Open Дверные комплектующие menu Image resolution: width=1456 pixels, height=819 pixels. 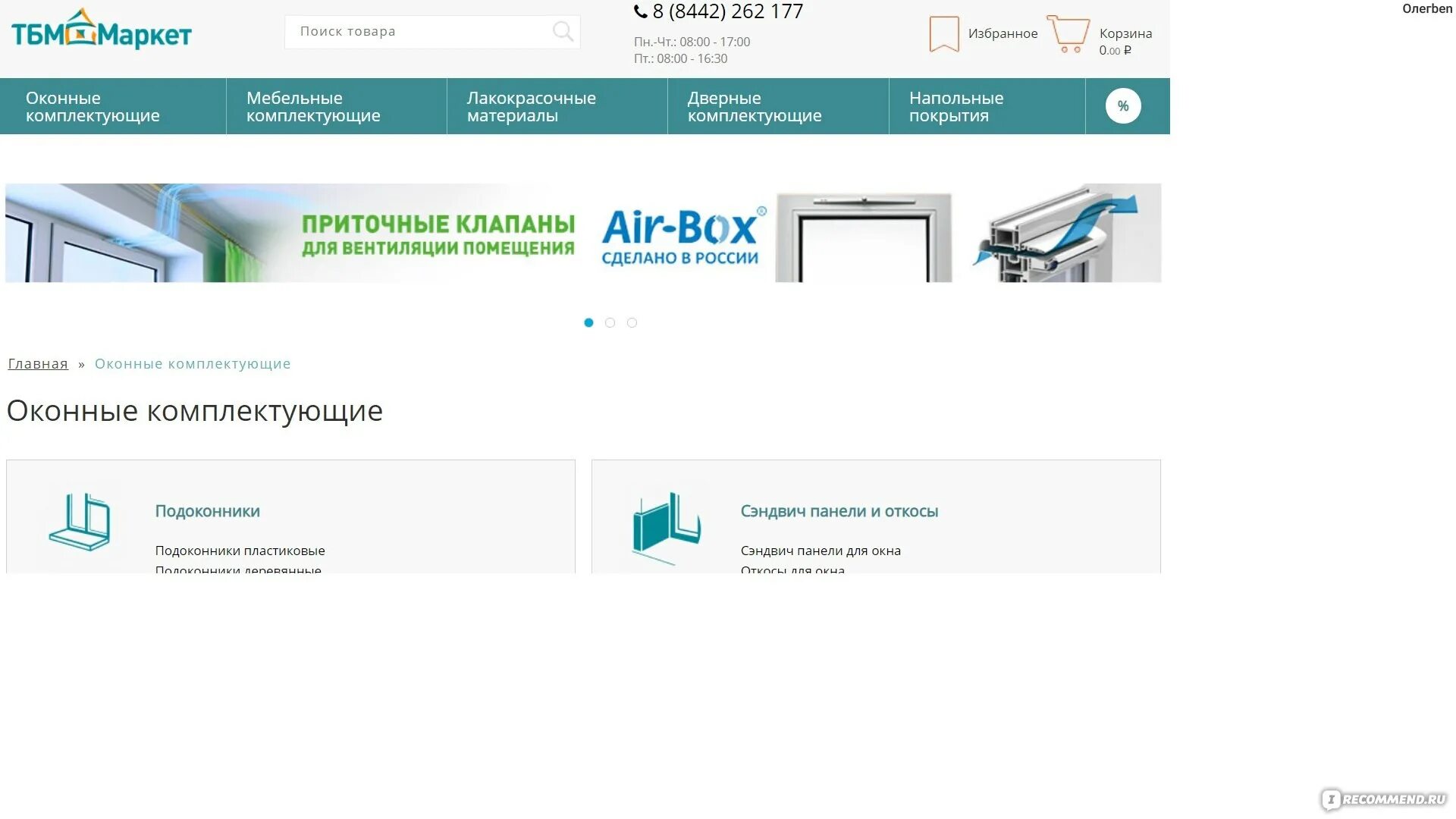(778, 106)
